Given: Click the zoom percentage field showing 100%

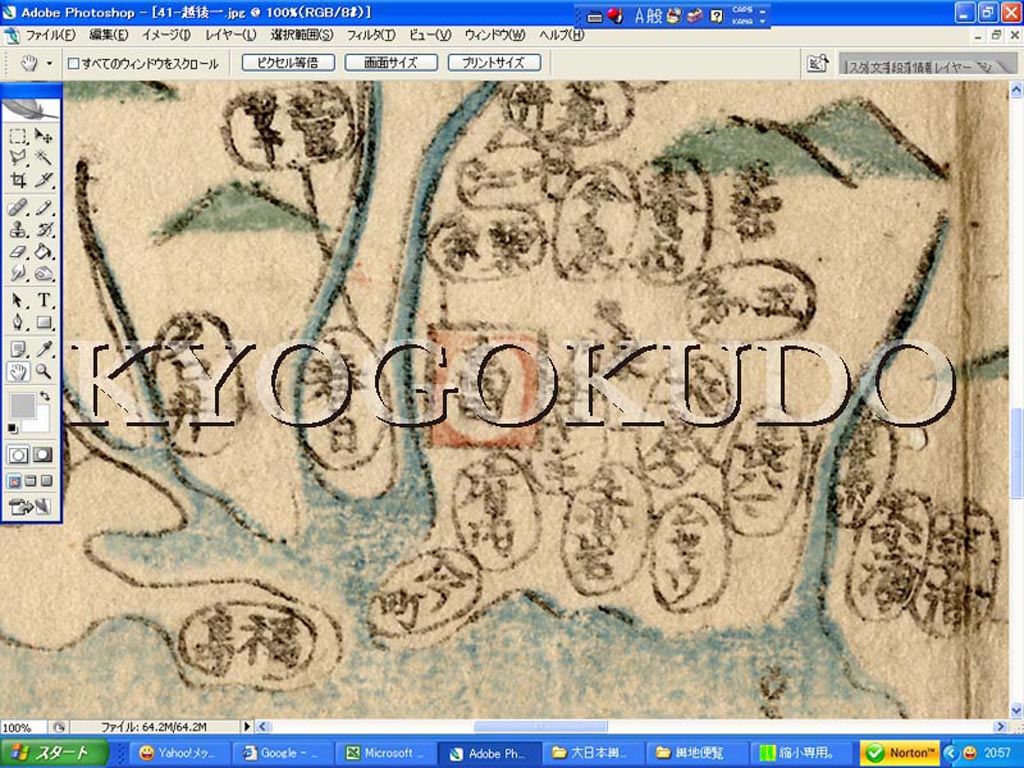Looking at the screenshot, I should [x=23, y=727].
